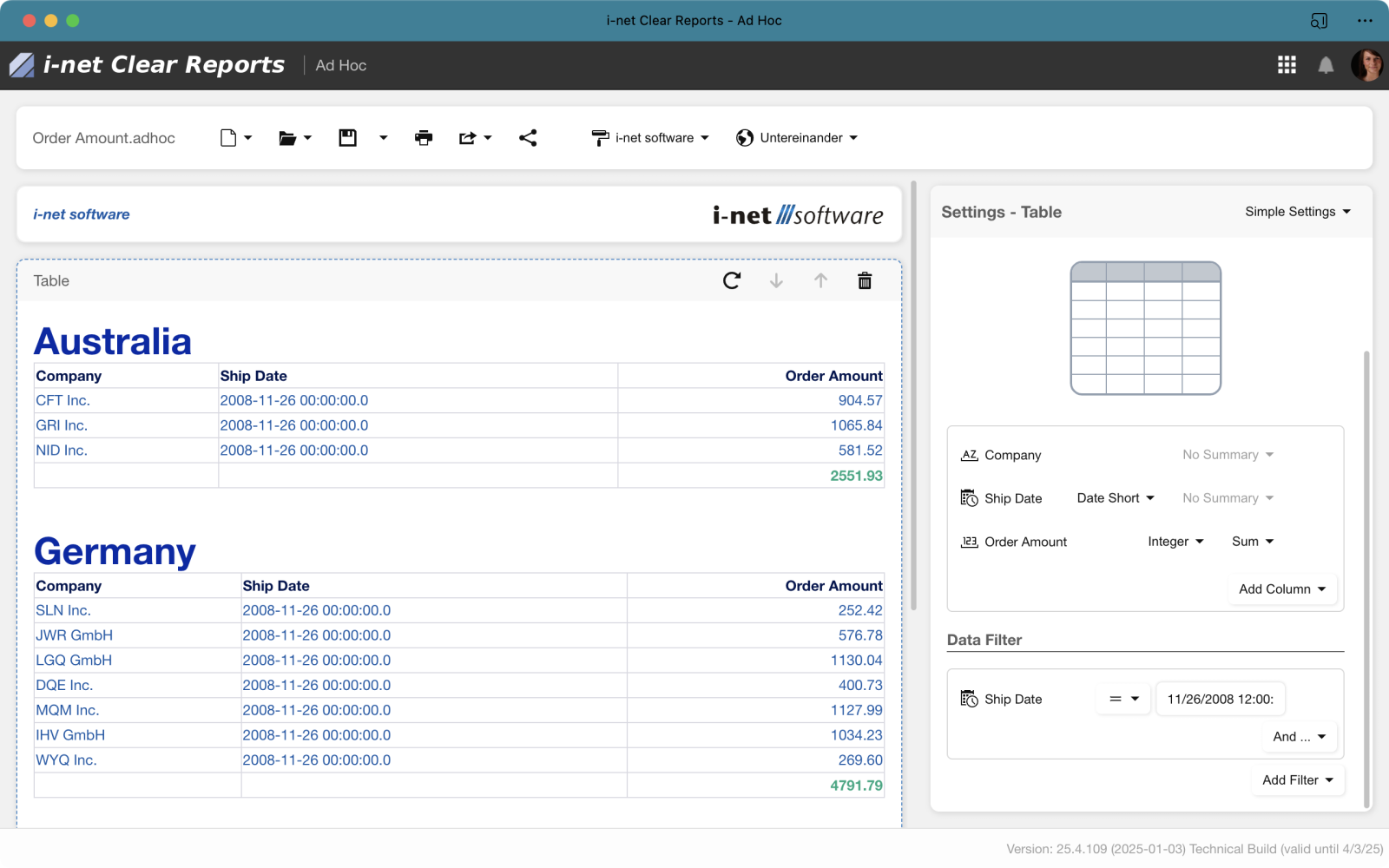Open an existing report file
Viewport: 1389px width, 868px height.
coord(287,137)
